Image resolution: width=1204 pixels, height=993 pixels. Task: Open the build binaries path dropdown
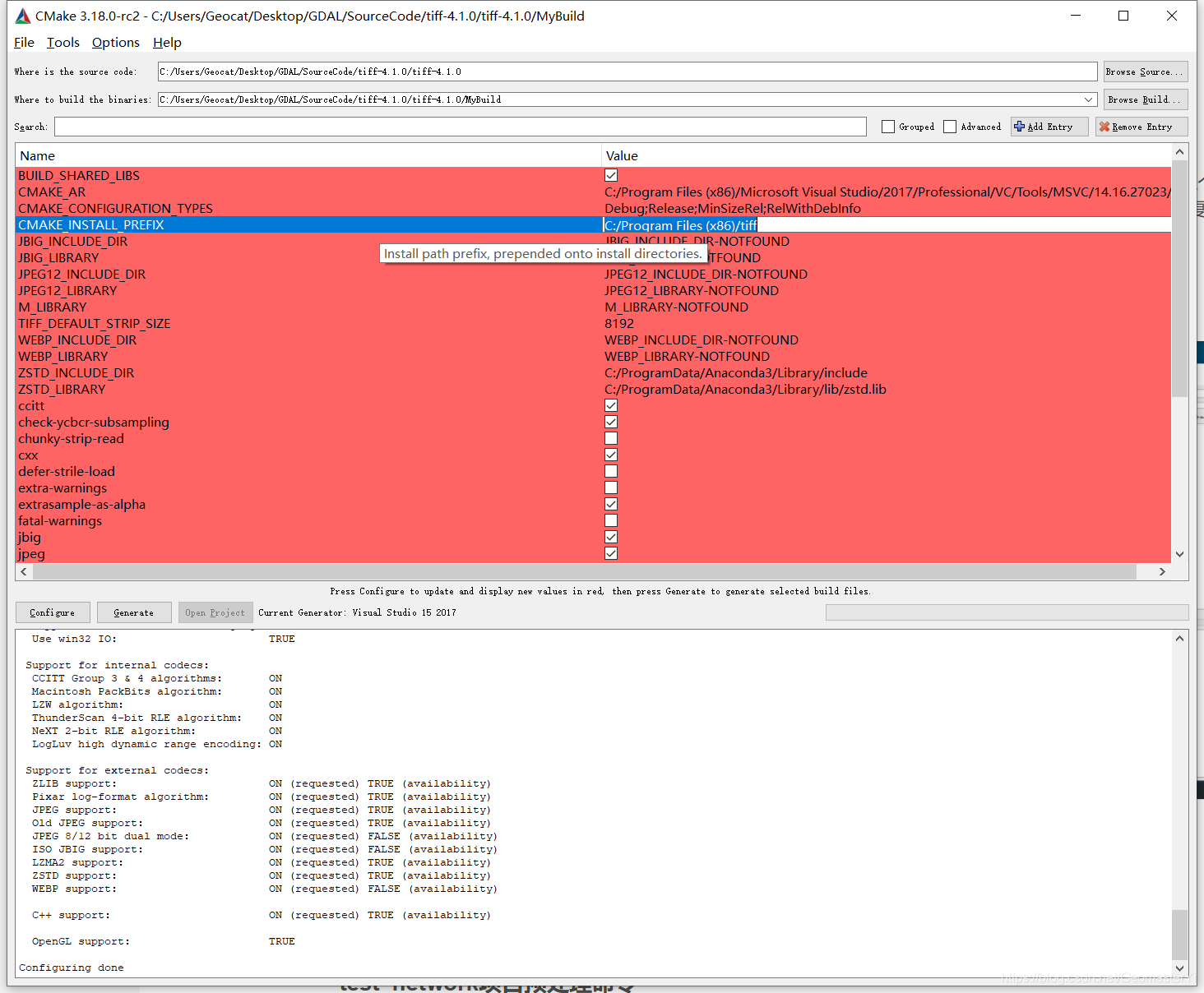pyautogui.click(x=1089, y=99)
